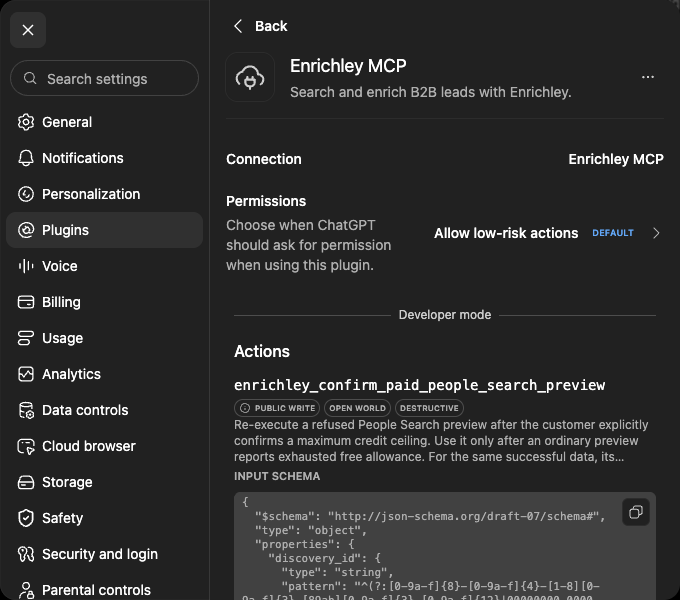The width and height of the screenshot is (680, 600).
Task: Click the INPUT SCHEMA heading
Action: point(277,476)
